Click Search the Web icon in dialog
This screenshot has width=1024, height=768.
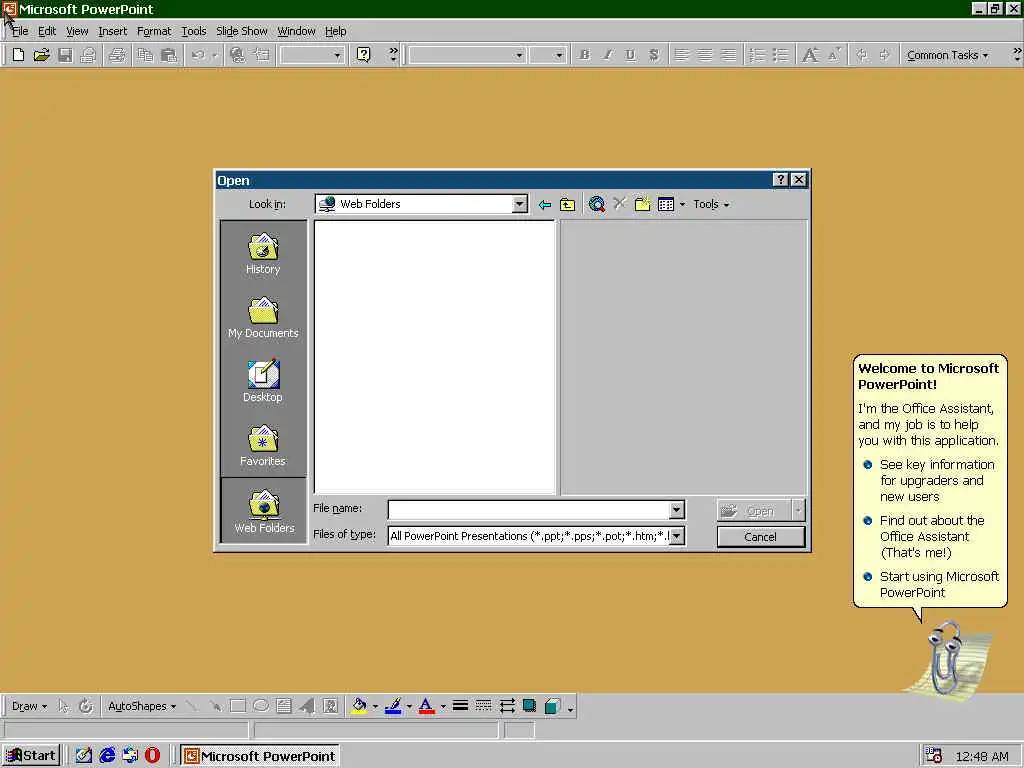pos(596,204)
